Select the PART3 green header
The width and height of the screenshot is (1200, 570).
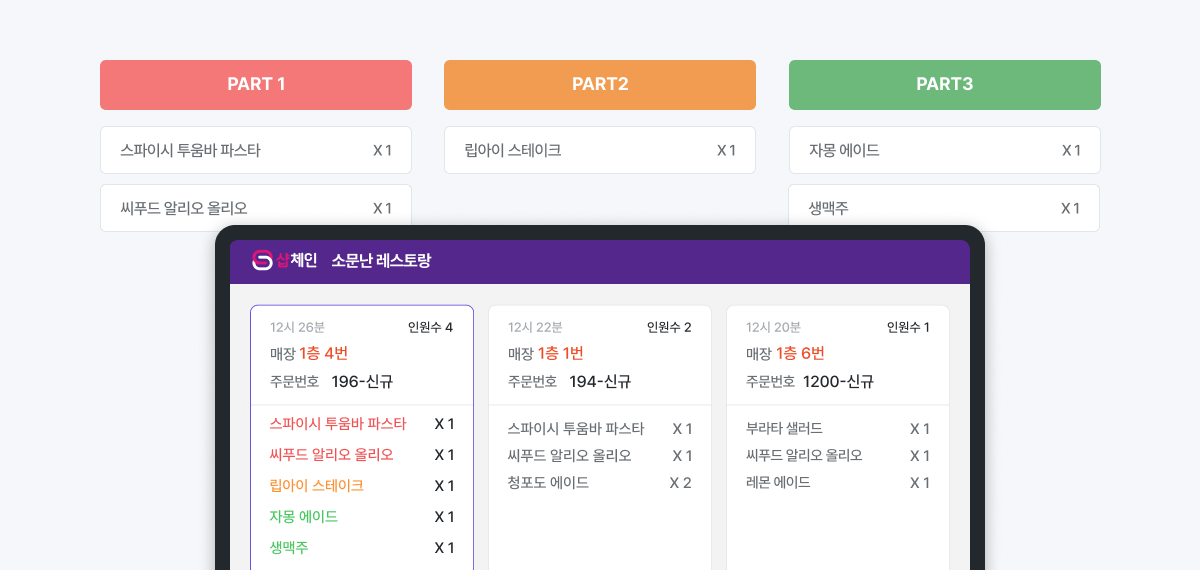[x=944, y=85]
